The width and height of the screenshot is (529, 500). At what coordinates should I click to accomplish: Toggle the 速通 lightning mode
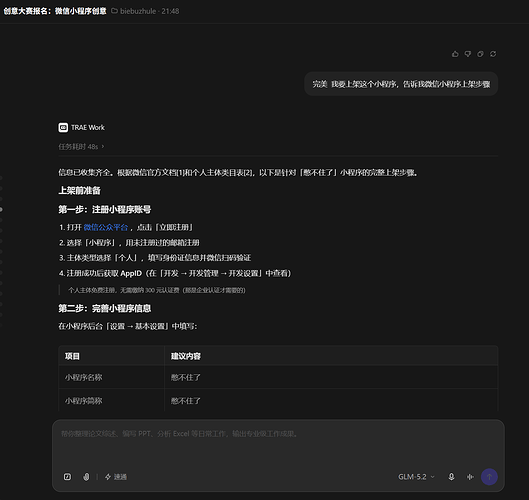116,477
